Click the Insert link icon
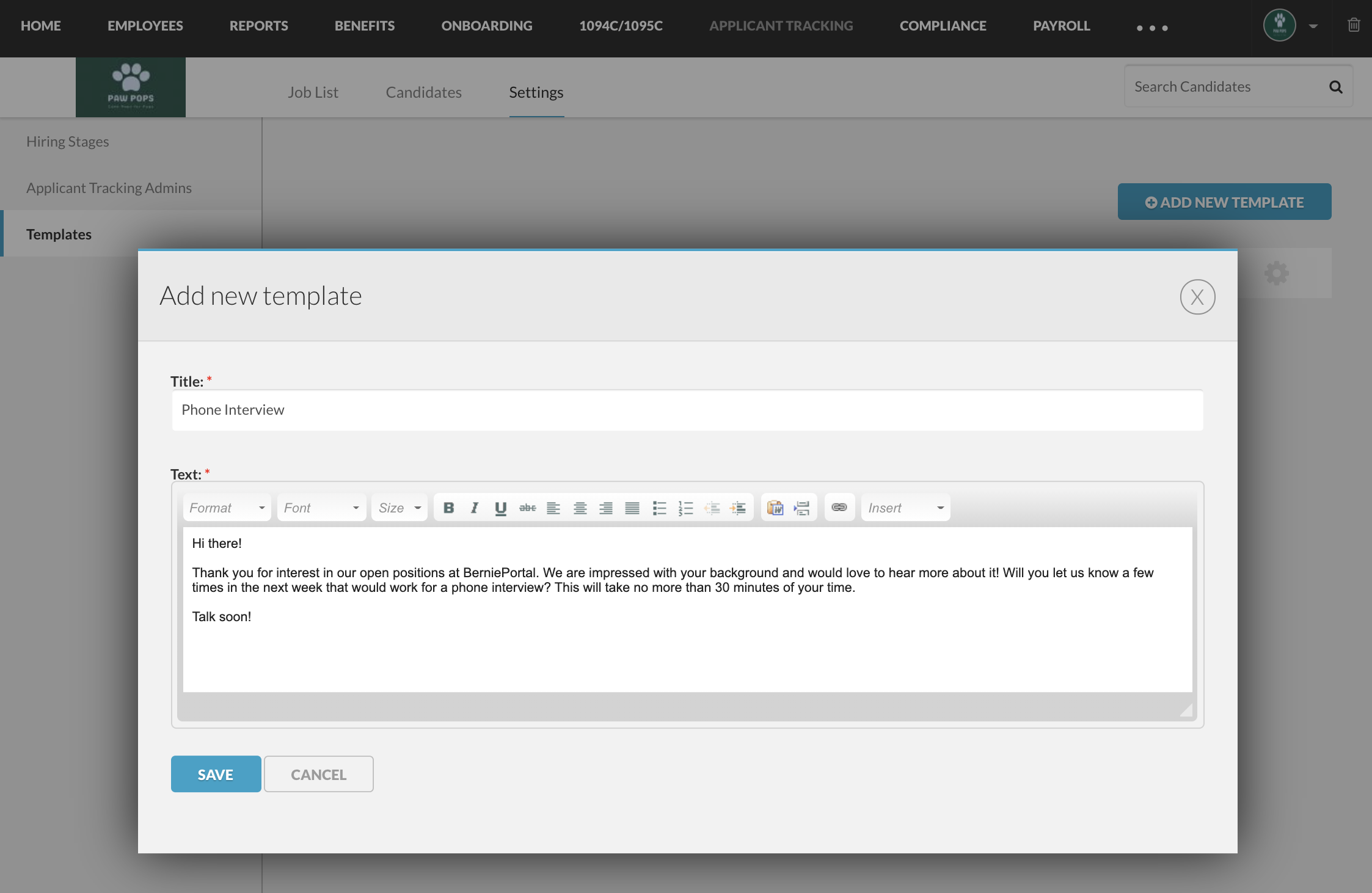This screenshot has height=893, width=1372. pyautogui.click(x=839, y=508)
